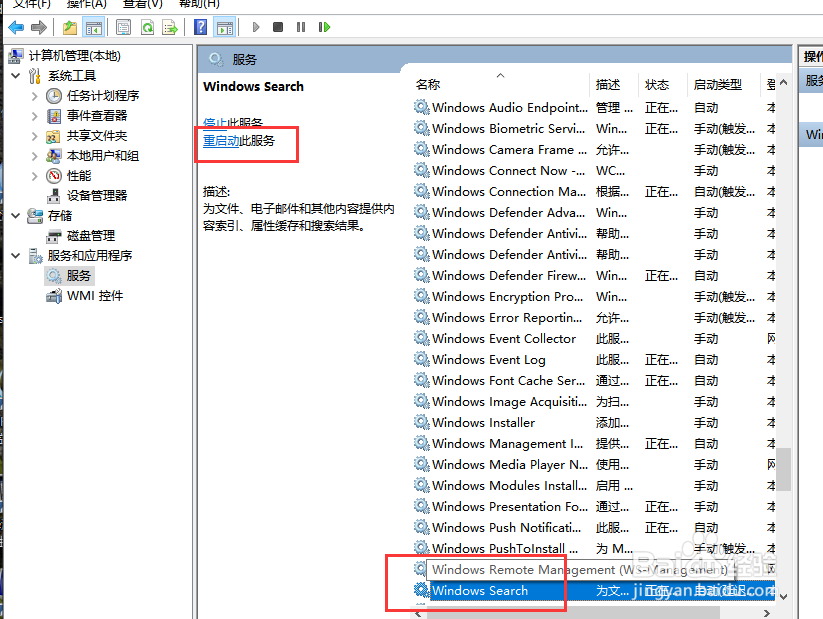Click the Restart (重启动) this service link
This screenshot has height=619, width=823.
pyautogui.click(x=221, y=141)
